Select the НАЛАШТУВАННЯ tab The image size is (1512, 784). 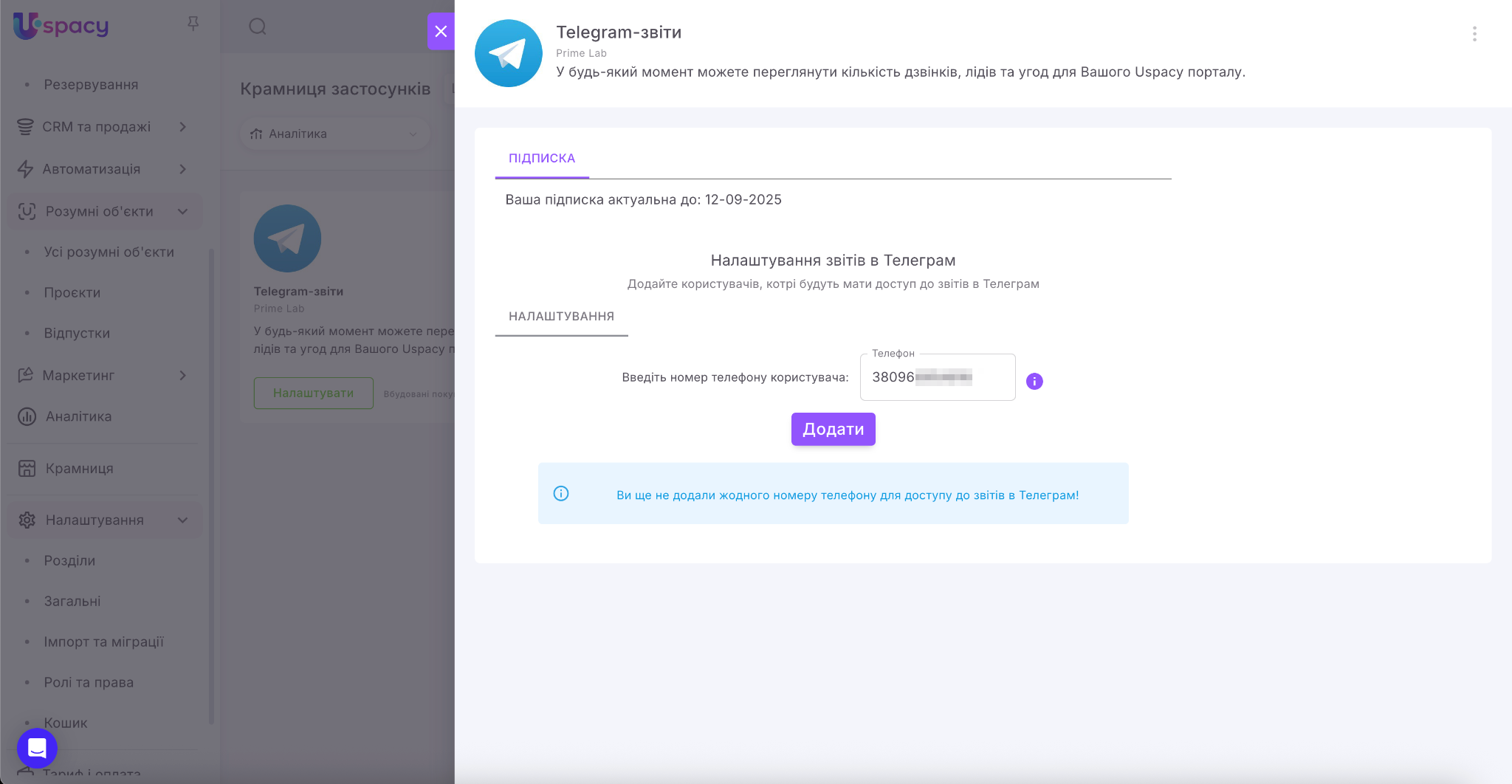click(x=561, y=316)
